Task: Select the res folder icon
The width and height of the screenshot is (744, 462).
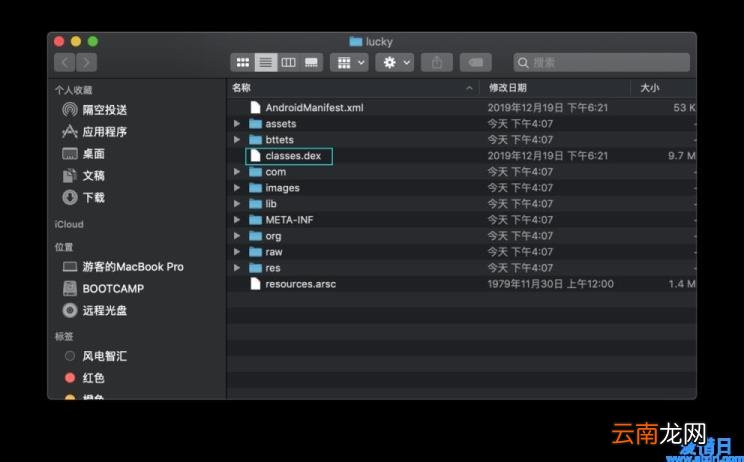Action: 255,268
